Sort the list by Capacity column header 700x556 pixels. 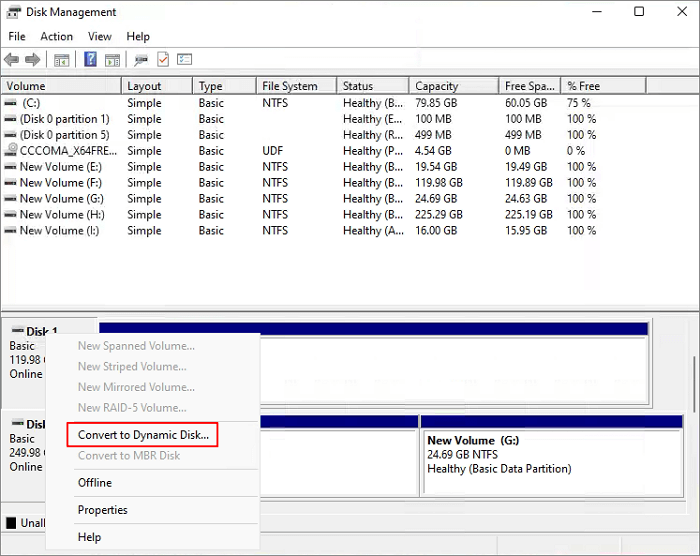(x=436, y=86)
